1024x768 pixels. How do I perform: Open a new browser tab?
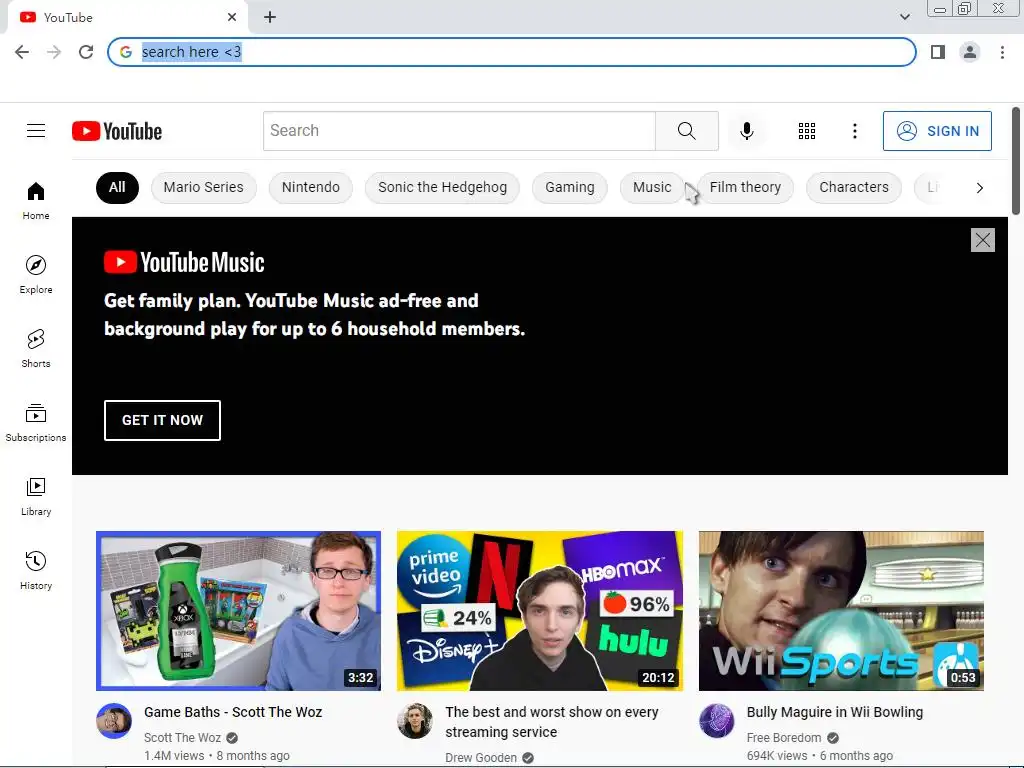(270, 17)
